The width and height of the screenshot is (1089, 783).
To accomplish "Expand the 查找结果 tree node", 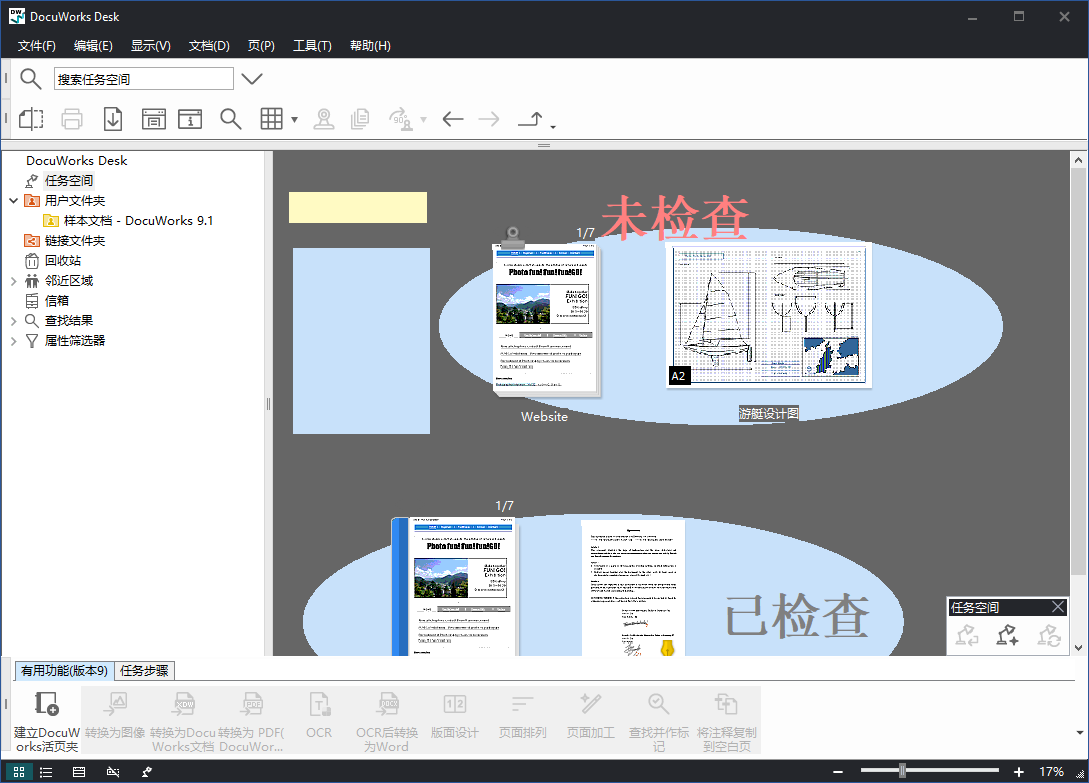I will pyautogui.click(x=13, y=321).
